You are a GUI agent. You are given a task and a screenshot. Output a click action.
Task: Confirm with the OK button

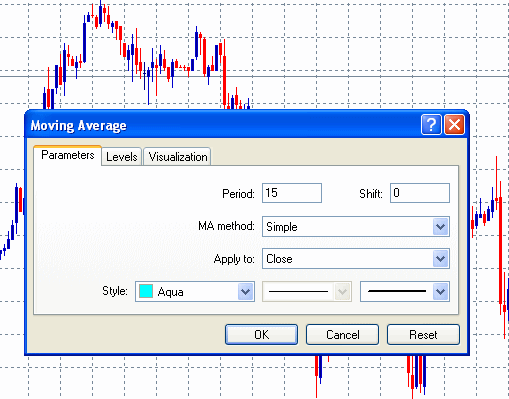pos(261,334)
